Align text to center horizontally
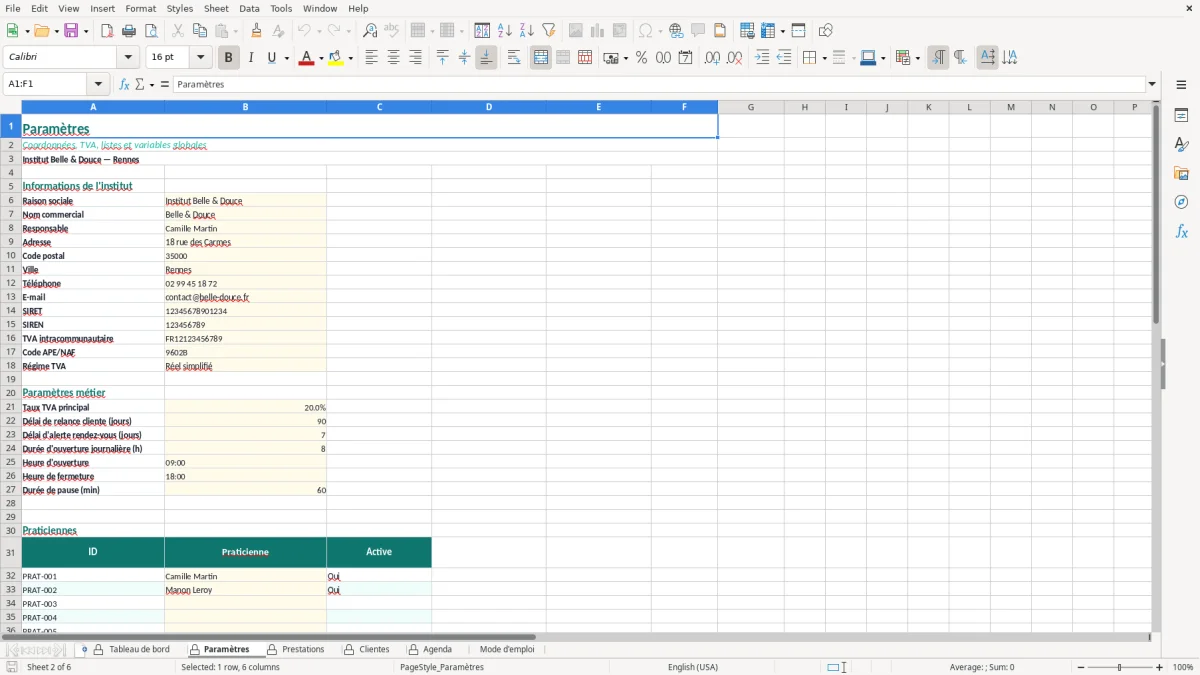Image resolution: width=1200 pixels, height=675 pixels. (x=393, y=58)
